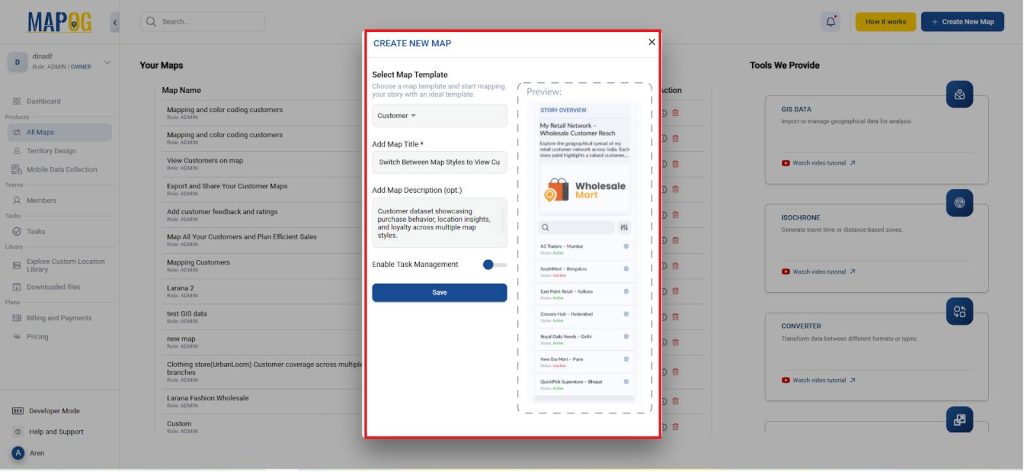
Task: Delete the Larana 2 map
Action: [x=675, y=291]
